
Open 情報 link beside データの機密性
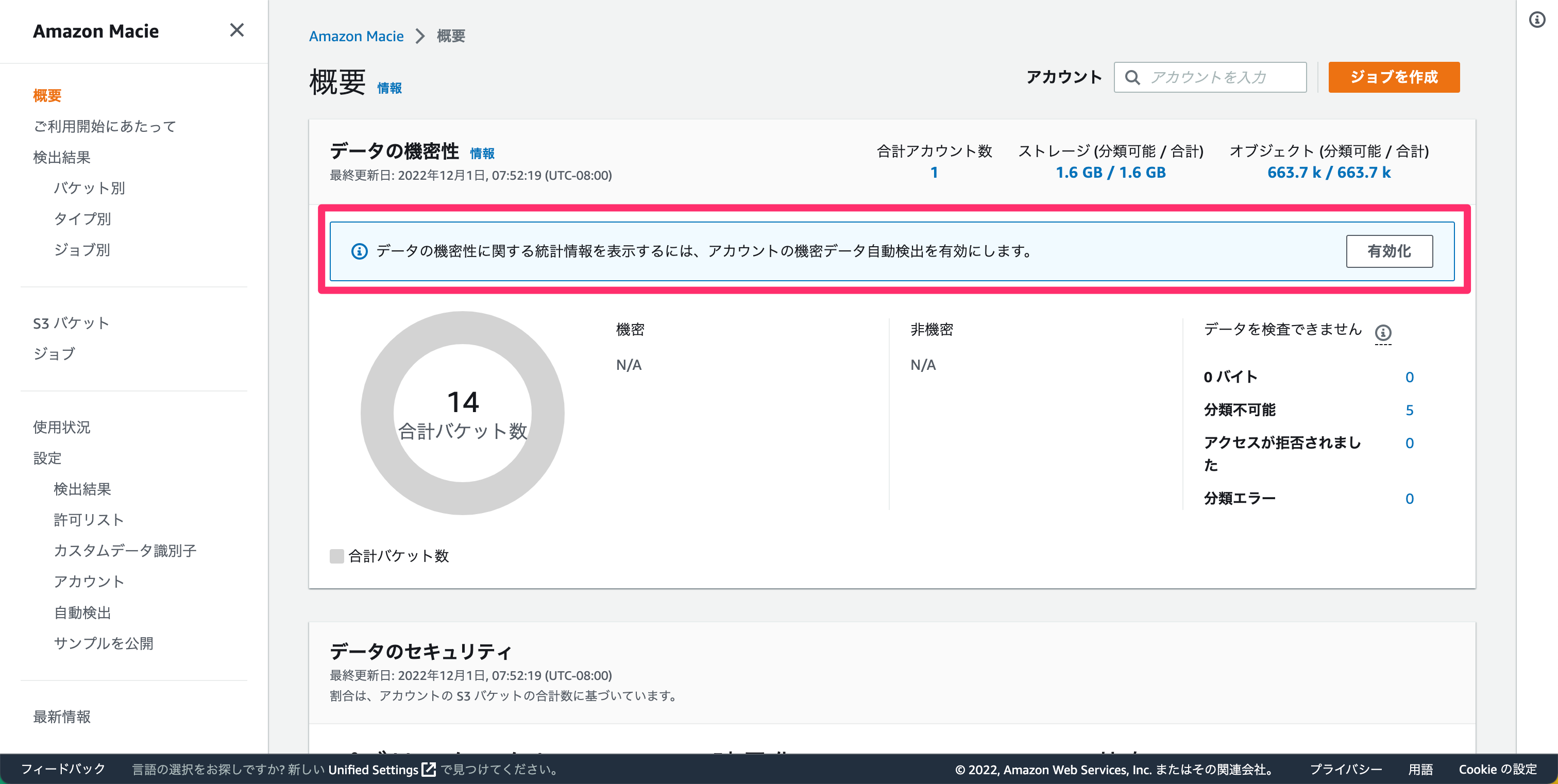(482, 154)
